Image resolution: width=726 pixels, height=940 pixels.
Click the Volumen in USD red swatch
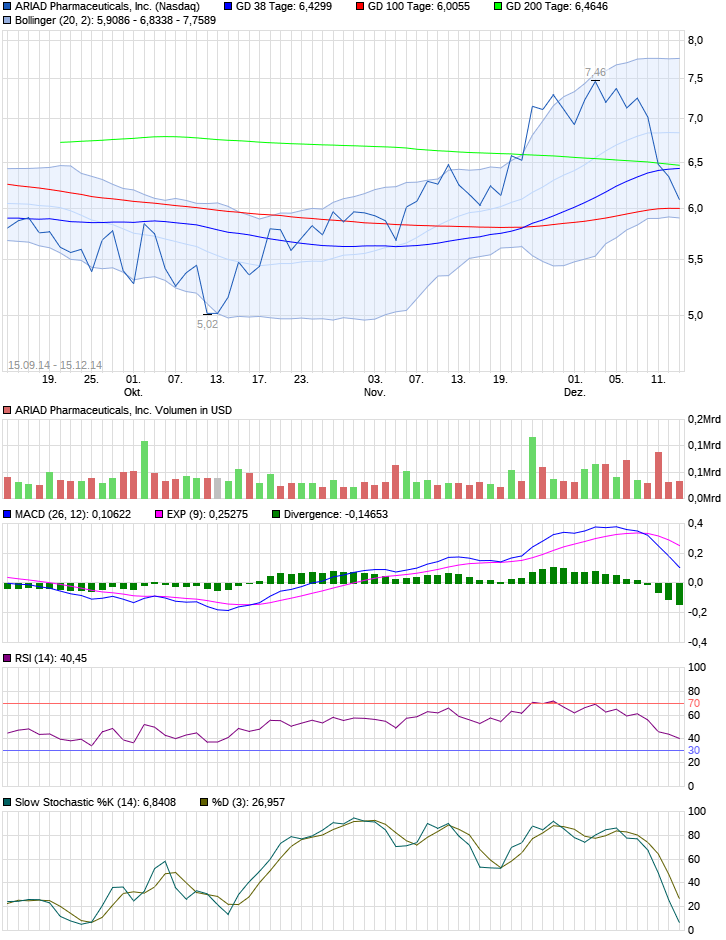pyautogui.click(x=7, y=411)
